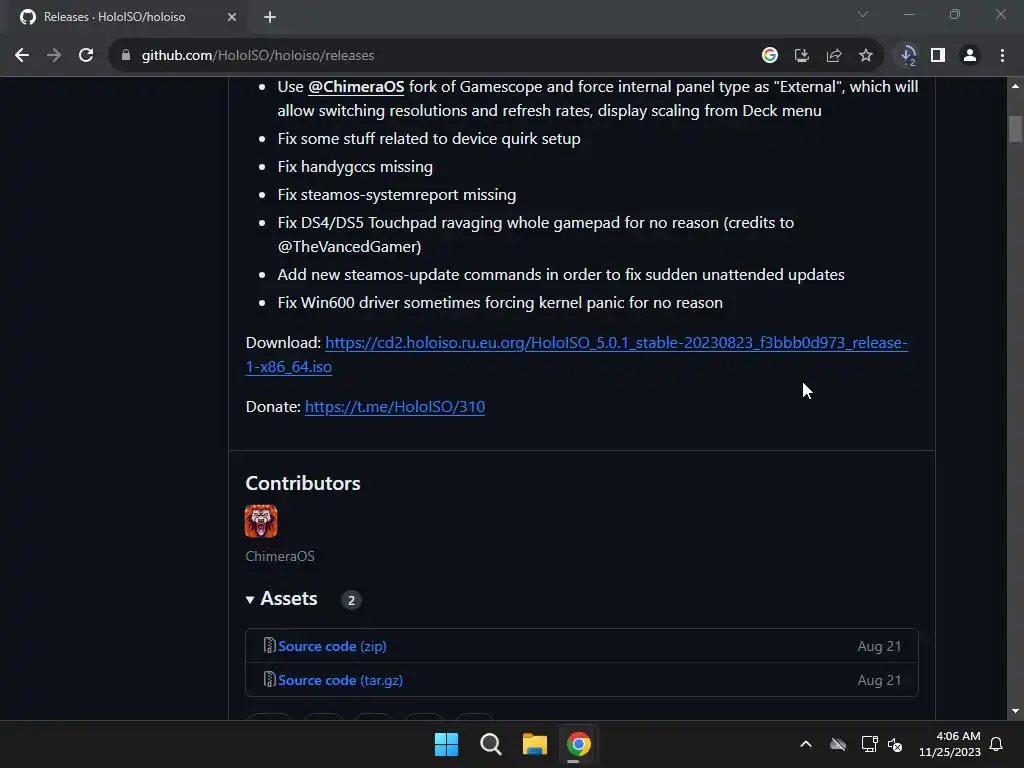The image size is (1024, 768).
Task: Open the notifications bell
Action: point(997,744)
